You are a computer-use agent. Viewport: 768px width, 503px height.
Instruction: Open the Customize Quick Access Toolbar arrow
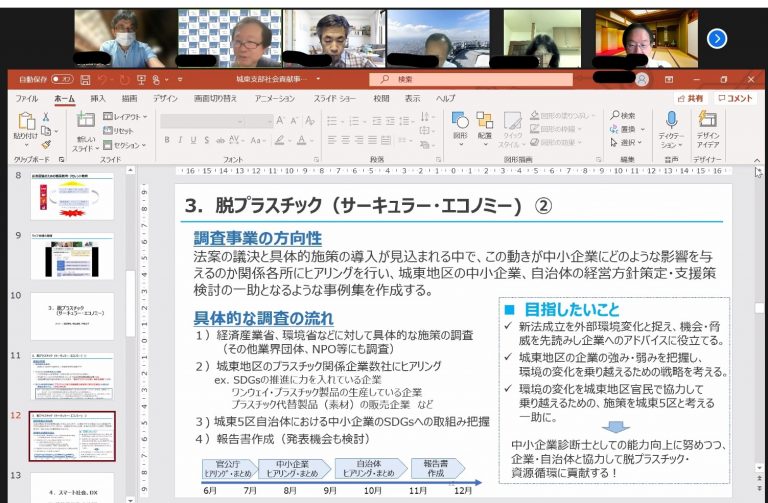click(x=180, y=79)
